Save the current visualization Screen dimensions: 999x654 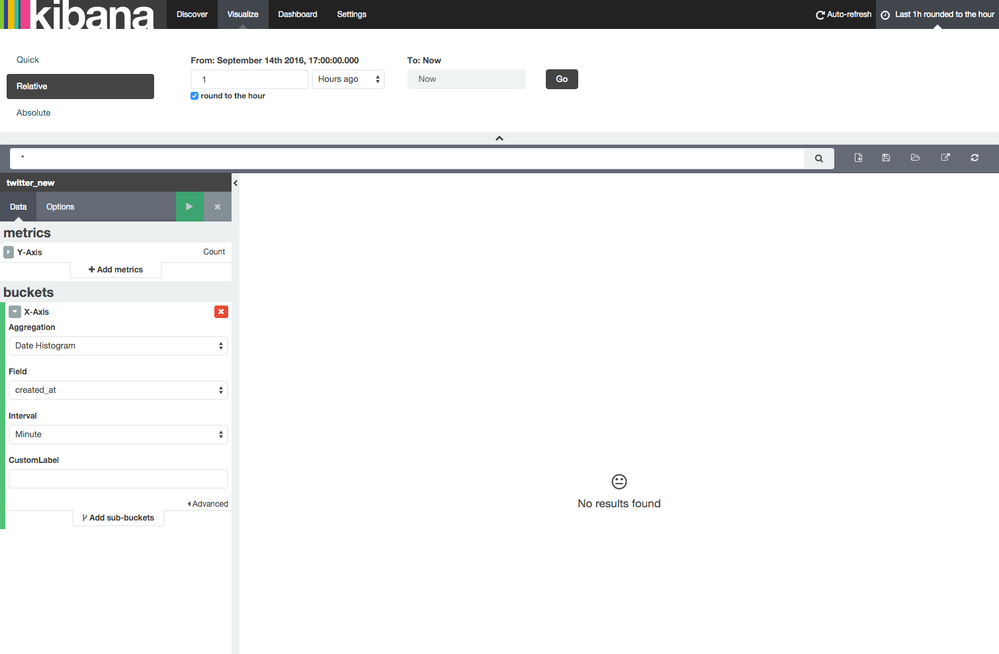click(886, 157)
